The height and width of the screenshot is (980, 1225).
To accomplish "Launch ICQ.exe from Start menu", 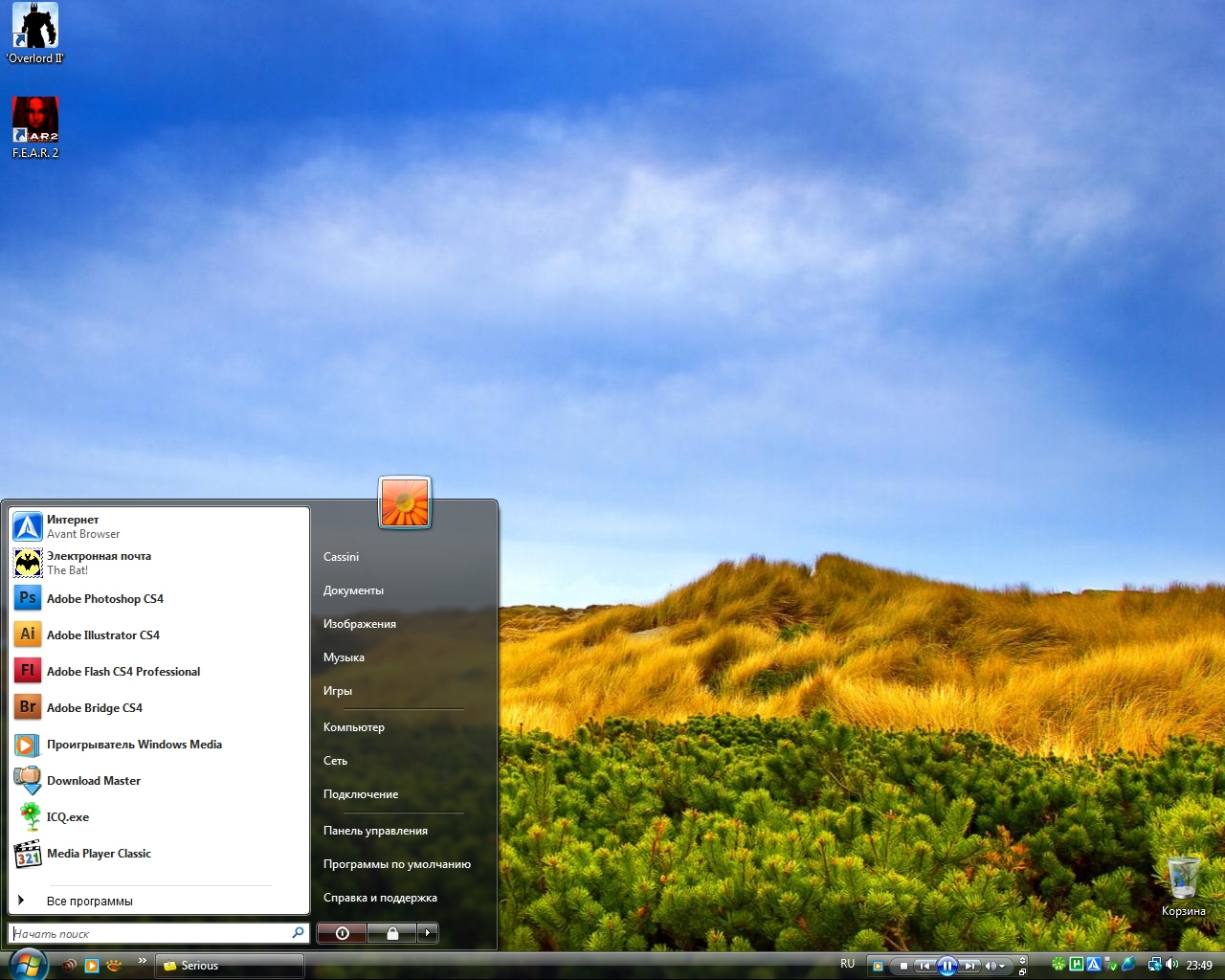I will [159, 817].
